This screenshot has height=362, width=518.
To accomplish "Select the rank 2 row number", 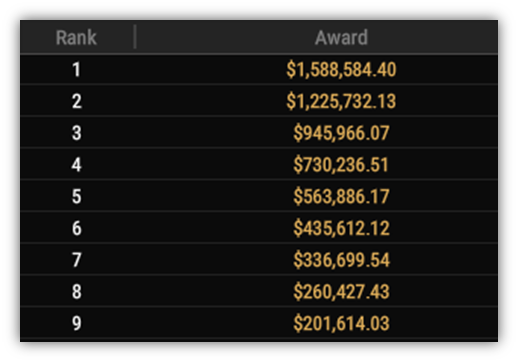I will coord(77,101).
